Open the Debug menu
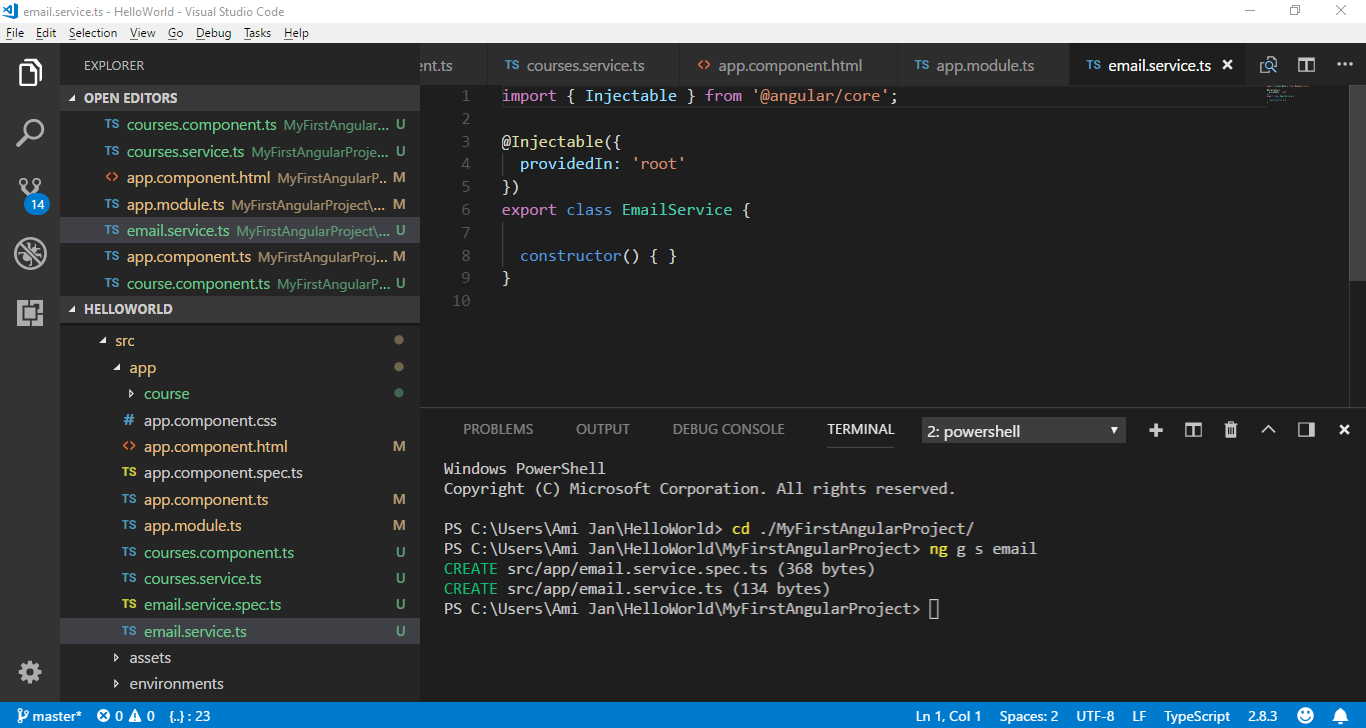Screen dimensions: 1366x728 (213, 33)
